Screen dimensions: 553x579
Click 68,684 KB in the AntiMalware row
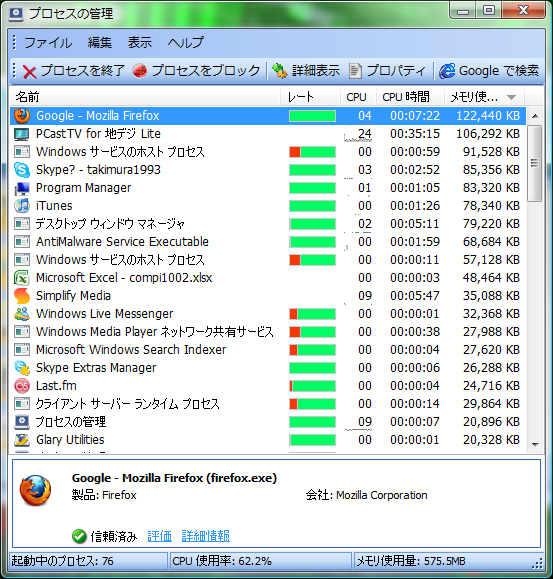pyautogui.click(x=491, y=242)
